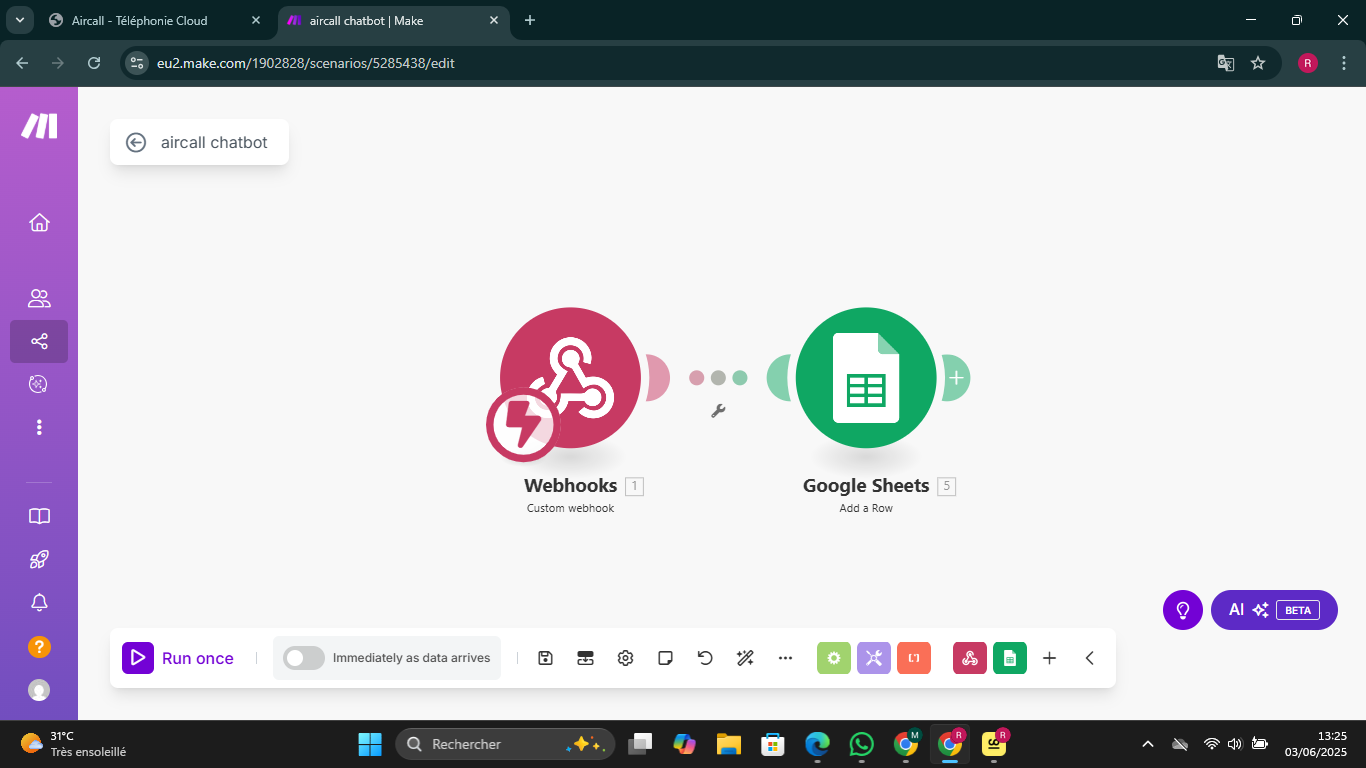Open the scenario inputs and outputs icon

(x=585, y=658)
